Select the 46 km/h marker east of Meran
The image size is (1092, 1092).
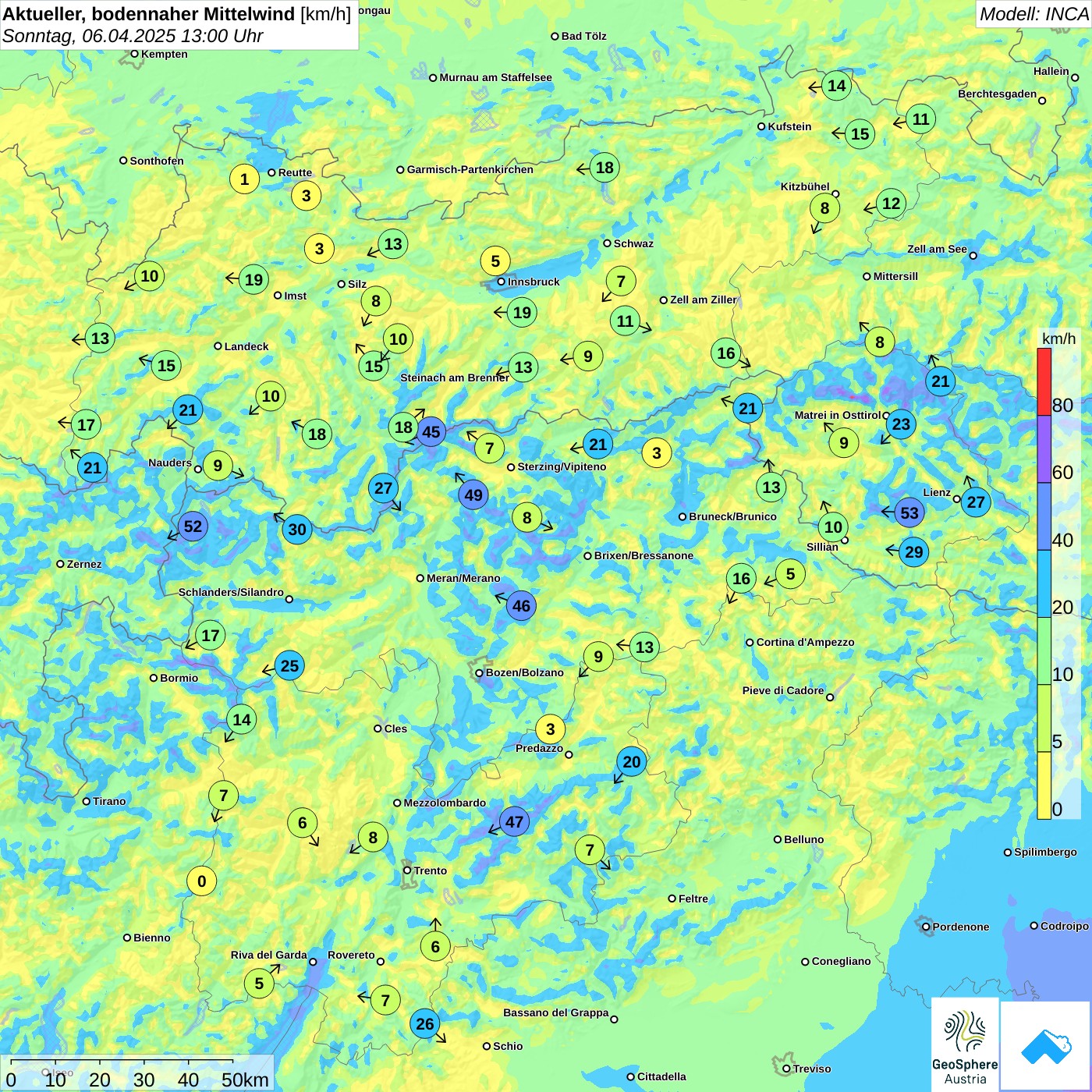(x=521, y=605)
